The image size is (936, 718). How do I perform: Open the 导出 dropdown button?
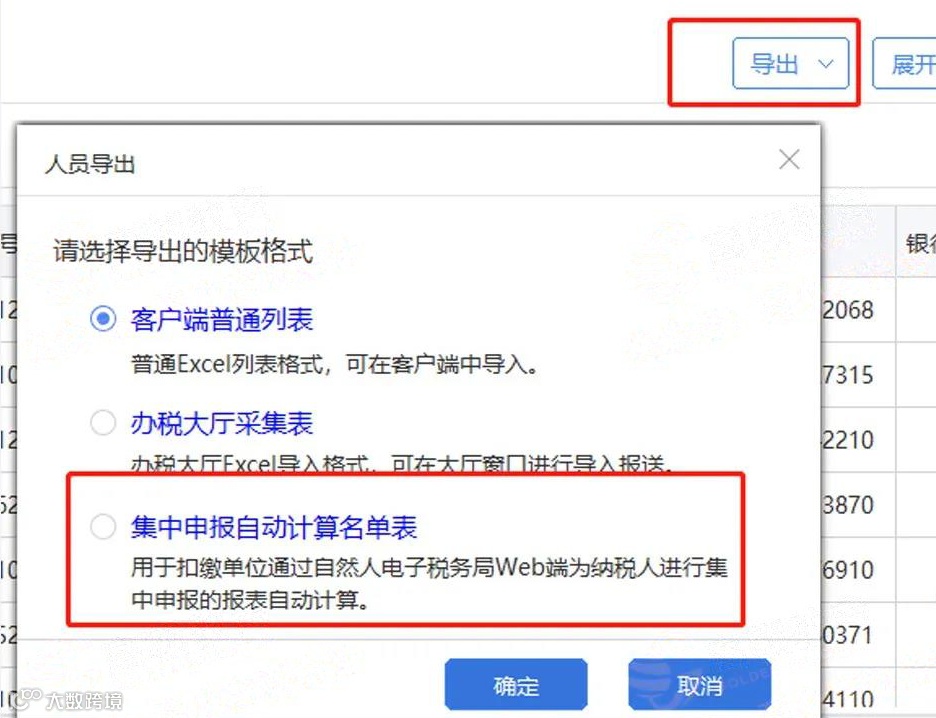click(x=790, y=63)
